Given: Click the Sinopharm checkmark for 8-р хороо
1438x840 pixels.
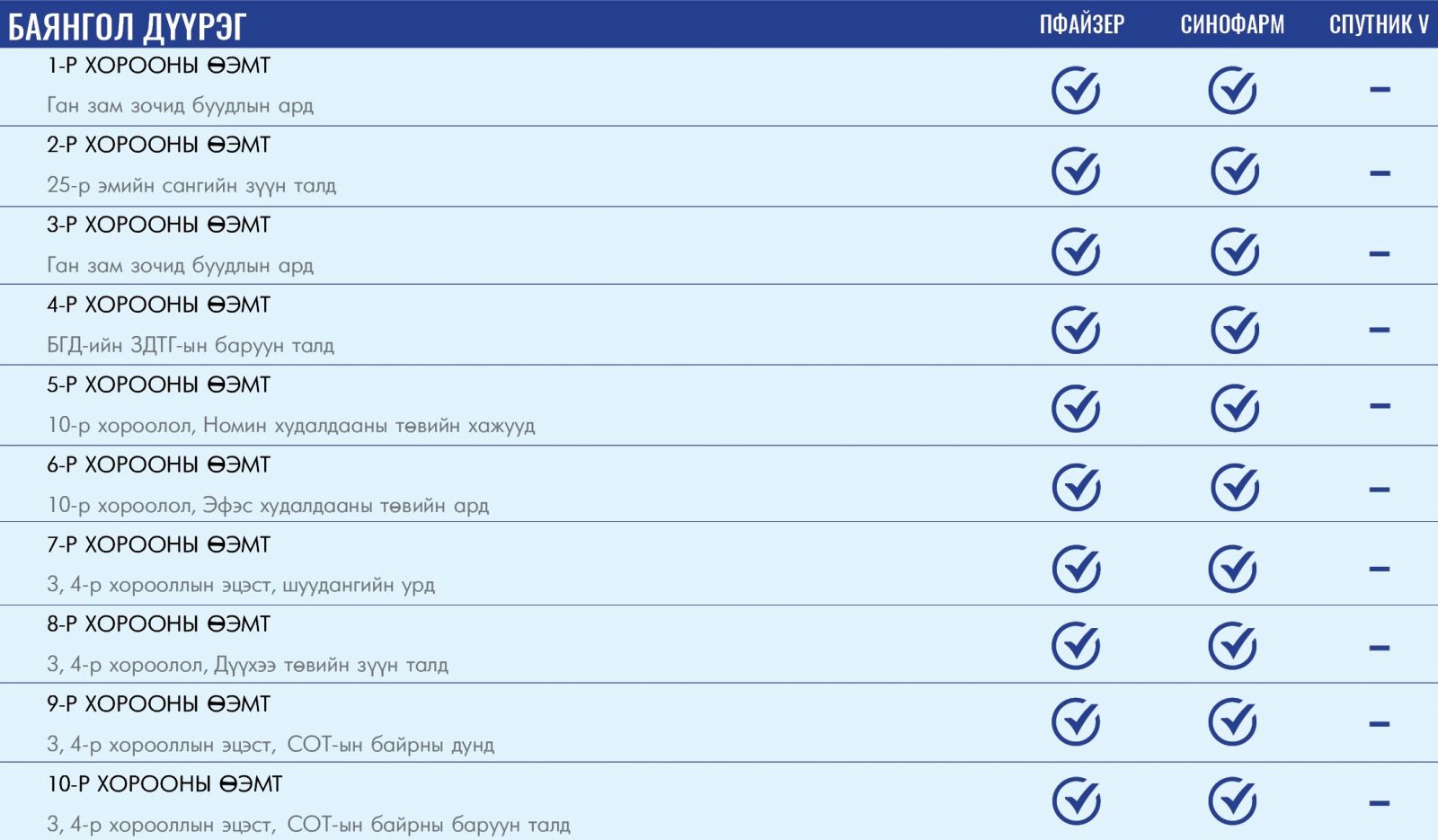Looking at the screenshot, I should (x=1232, y=646).
